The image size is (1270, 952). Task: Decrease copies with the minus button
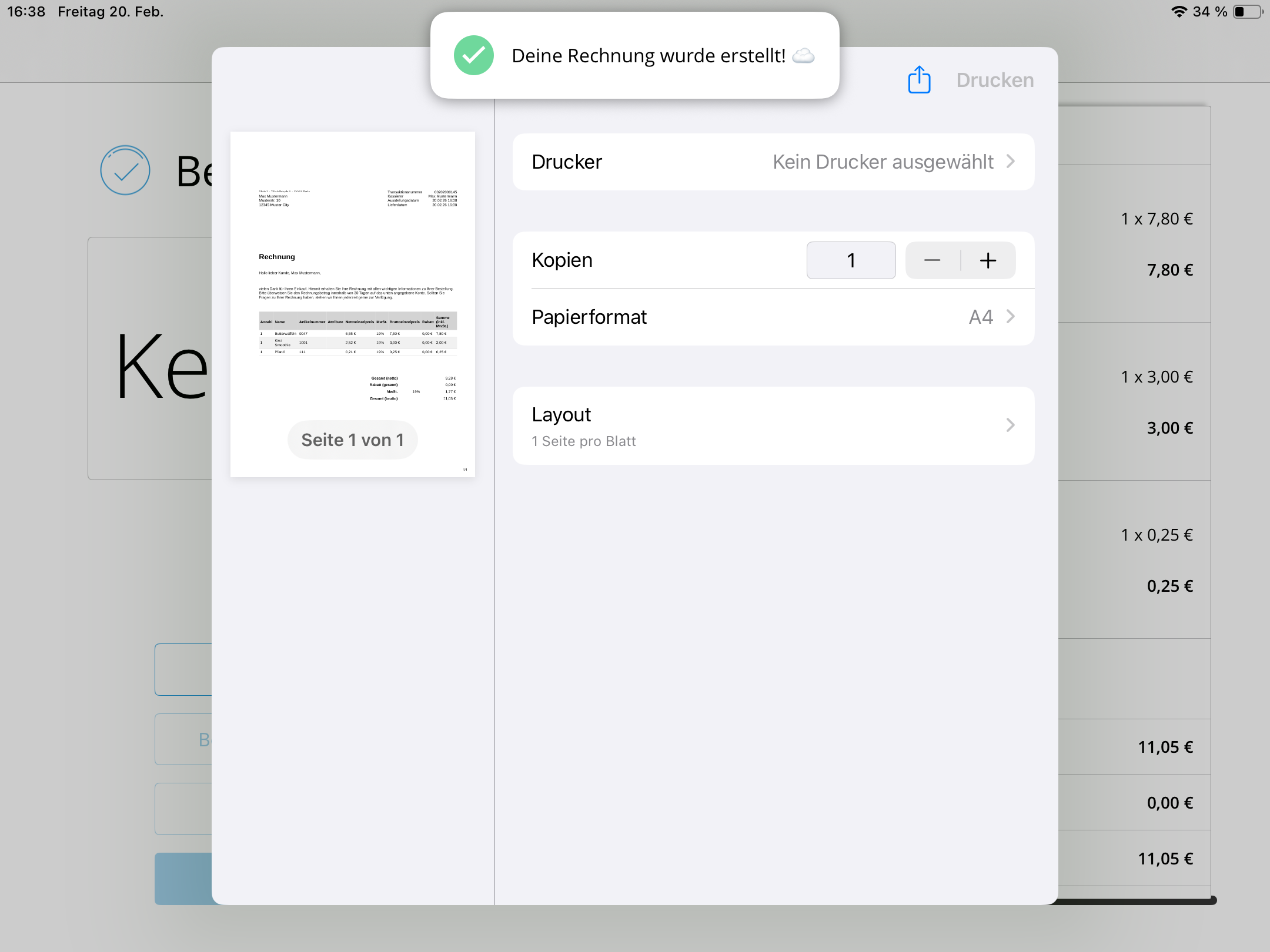(932, 260)
